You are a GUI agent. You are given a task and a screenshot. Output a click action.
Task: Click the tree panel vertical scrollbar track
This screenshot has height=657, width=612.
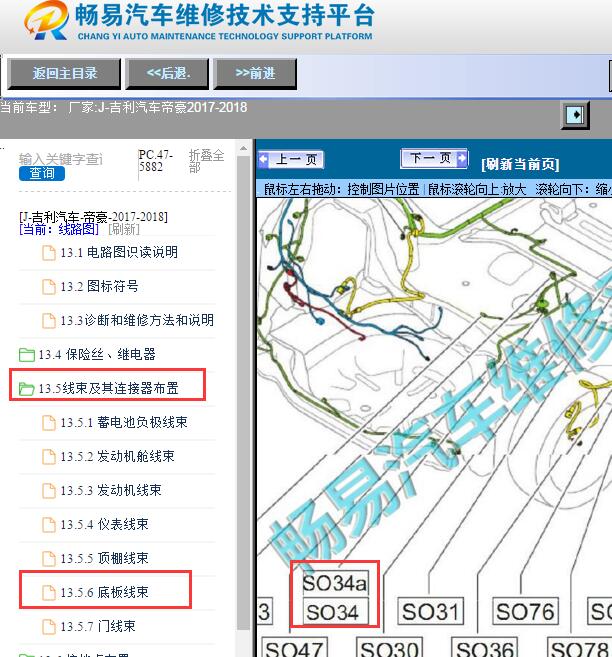(243, 394)
